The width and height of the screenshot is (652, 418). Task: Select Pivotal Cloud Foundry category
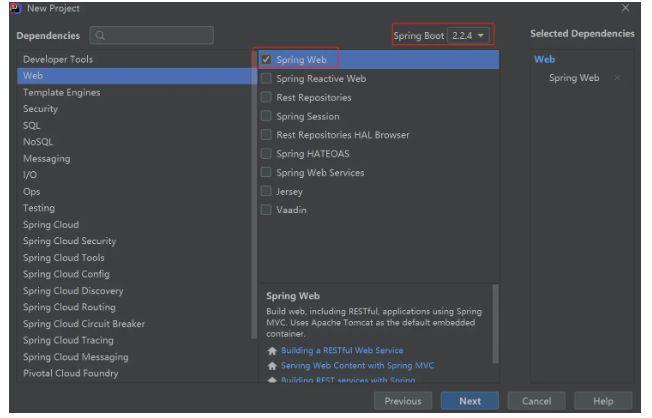point(134,373)
